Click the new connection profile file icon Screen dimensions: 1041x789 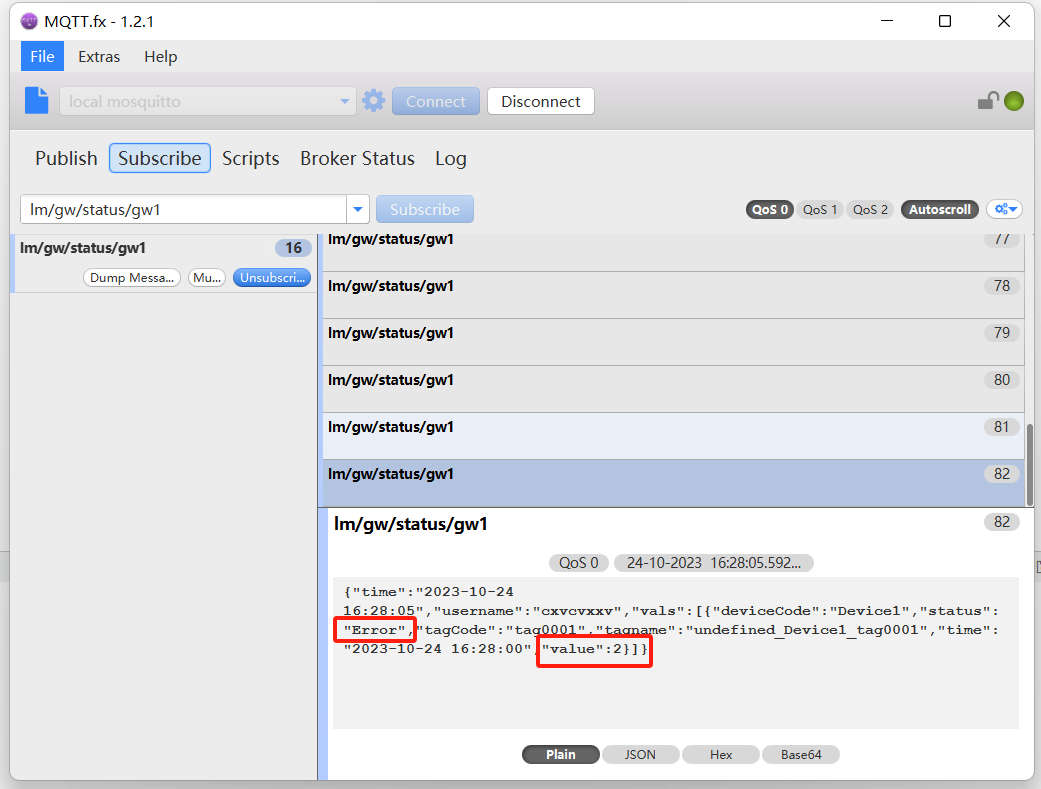coord(37,101)
